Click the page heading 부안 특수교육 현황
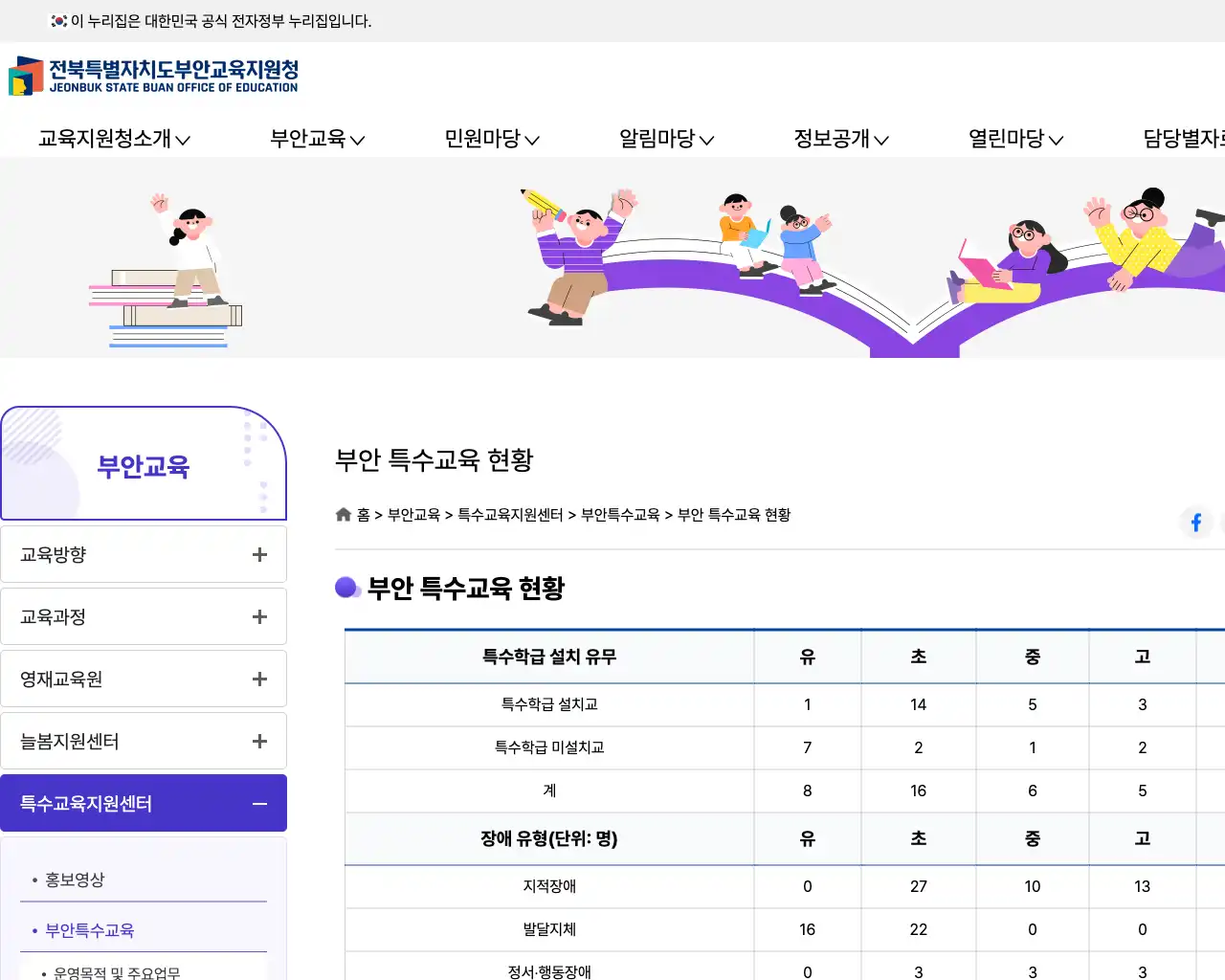The width and height of the screenshot is (1225, 980). click(x=434, y=459)
